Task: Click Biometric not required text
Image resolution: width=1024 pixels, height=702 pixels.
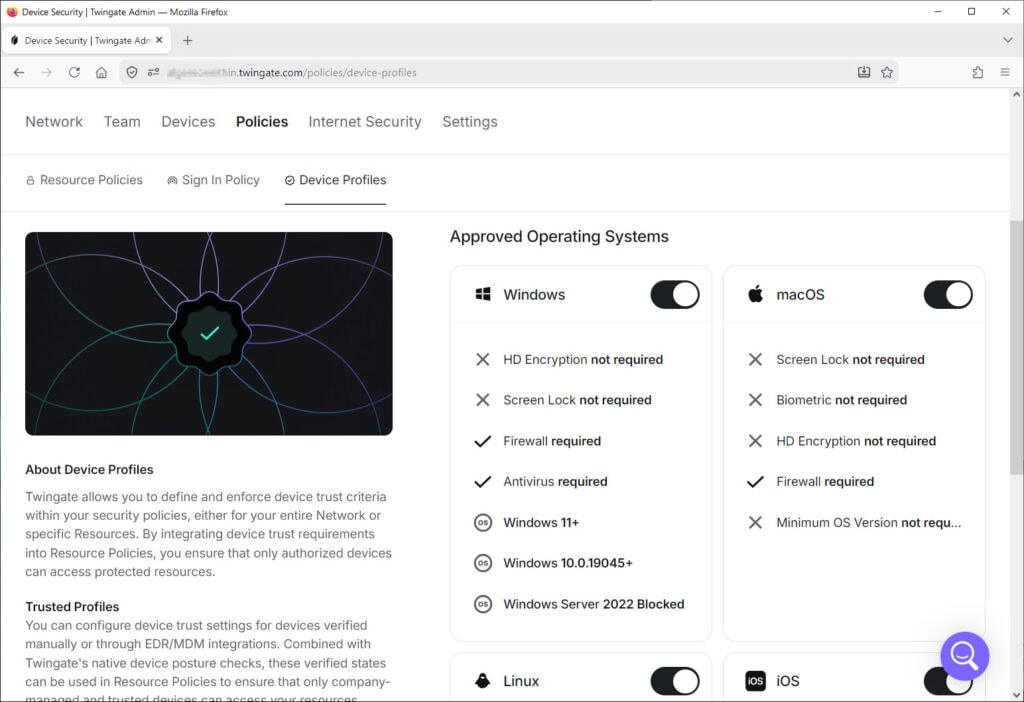Action: click(x=842, y=400)
